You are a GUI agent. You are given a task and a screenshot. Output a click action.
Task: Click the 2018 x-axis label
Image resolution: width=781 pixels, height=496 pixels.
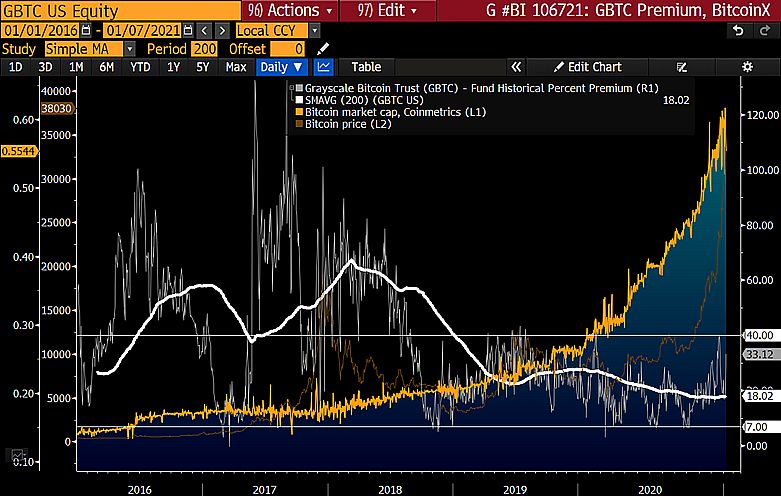coord(390,490)
